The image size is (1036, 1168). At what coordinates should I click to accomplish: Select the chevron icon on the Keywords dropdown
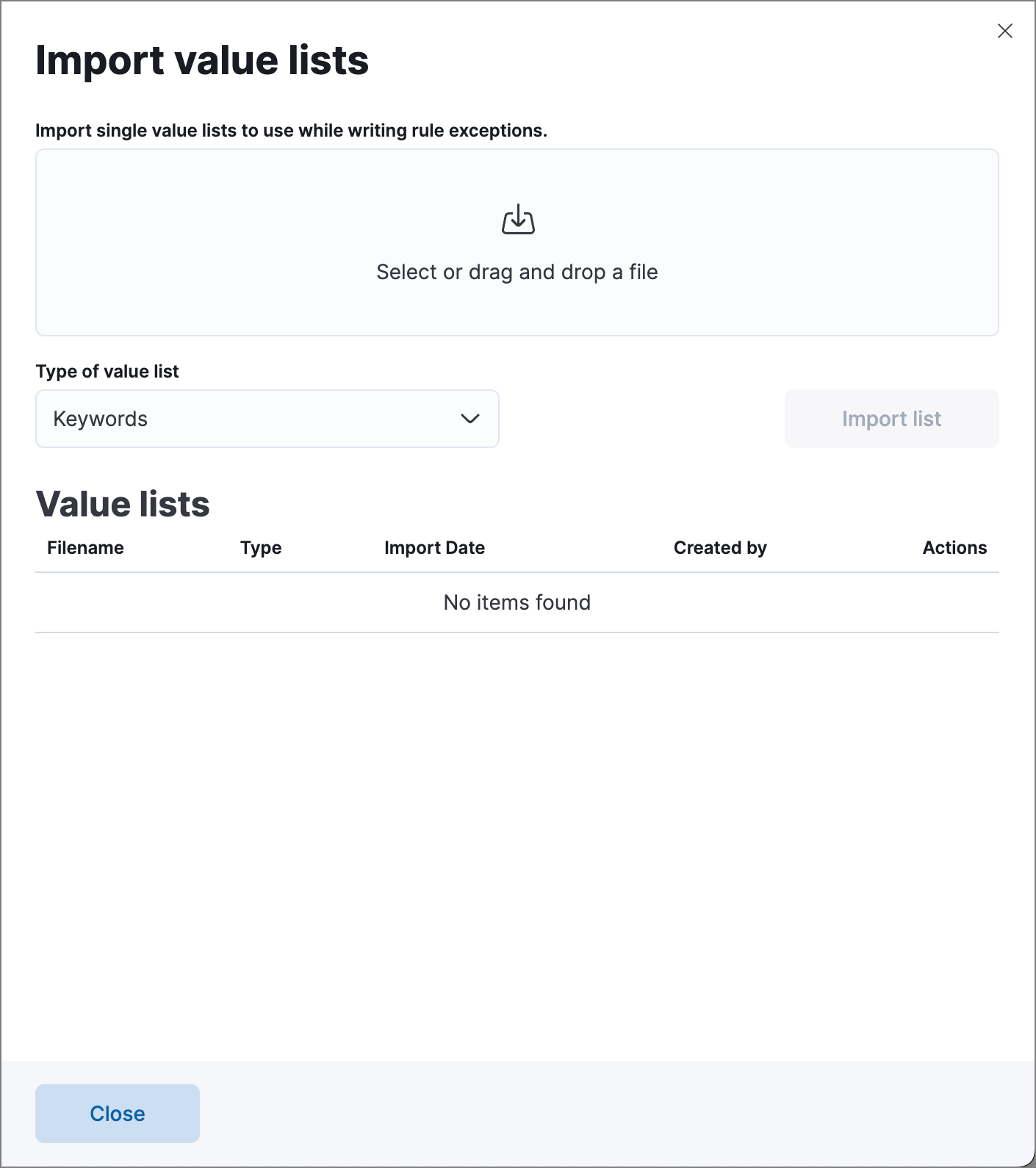pos(471,419)
